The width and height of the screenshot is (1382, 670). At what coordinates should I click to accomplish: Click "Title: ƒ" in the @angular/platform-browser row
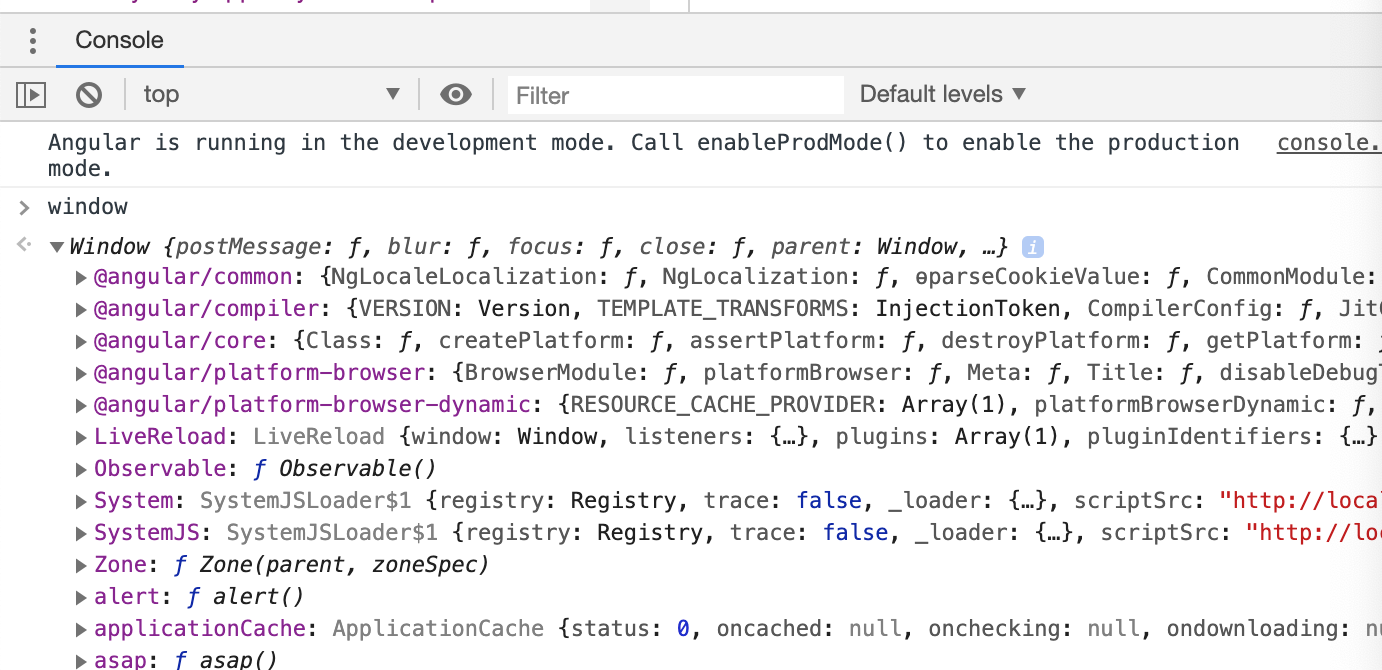[1139, 373]
